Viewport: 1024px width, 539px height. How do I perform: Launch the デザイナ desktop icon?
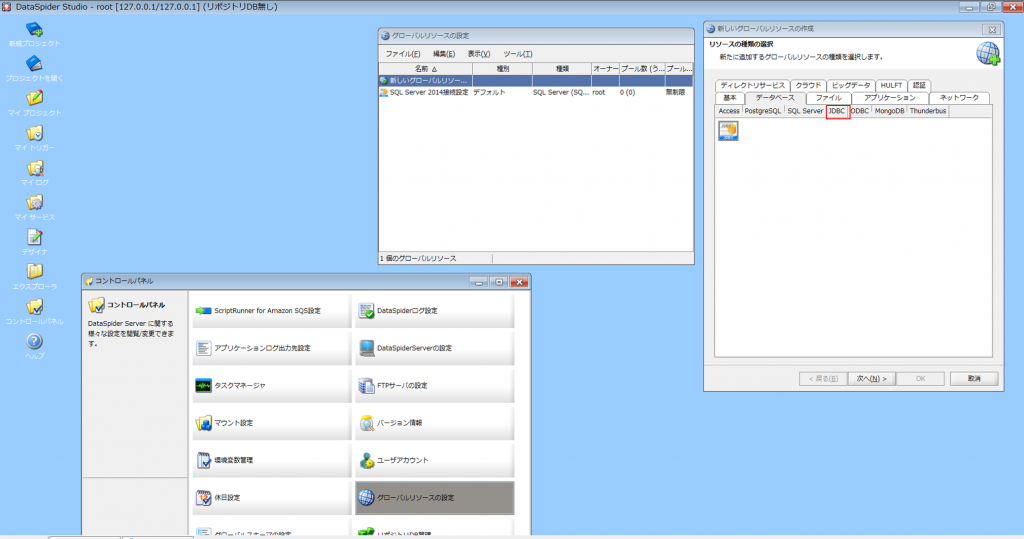click(34, 237)
